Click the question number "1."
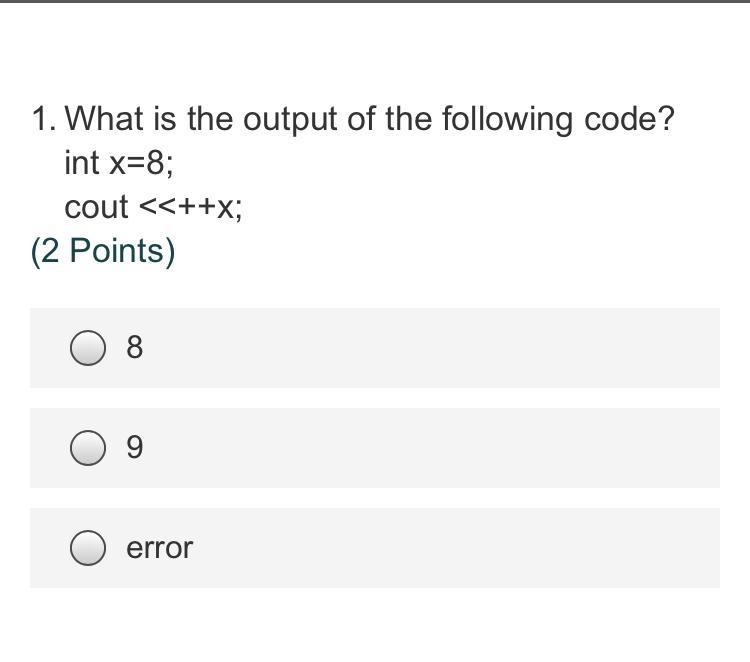This screenshot has height=662, width=750. 44,119
